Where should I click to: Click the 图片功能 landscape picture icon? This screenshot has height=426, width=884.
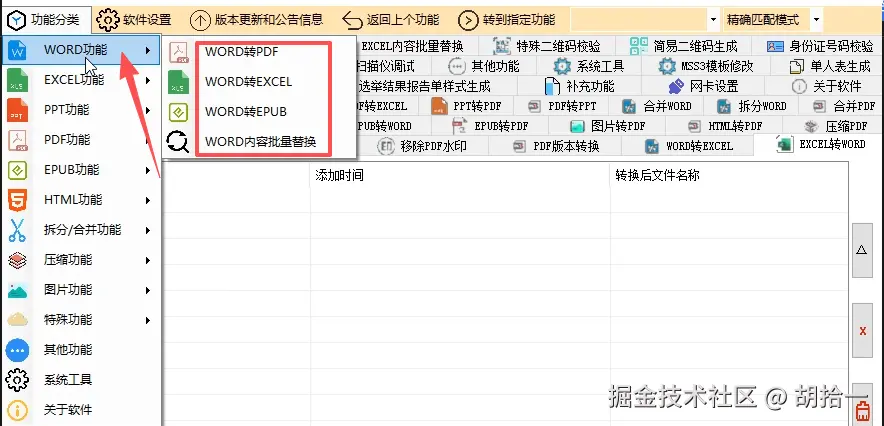click(x=17, y=290)
